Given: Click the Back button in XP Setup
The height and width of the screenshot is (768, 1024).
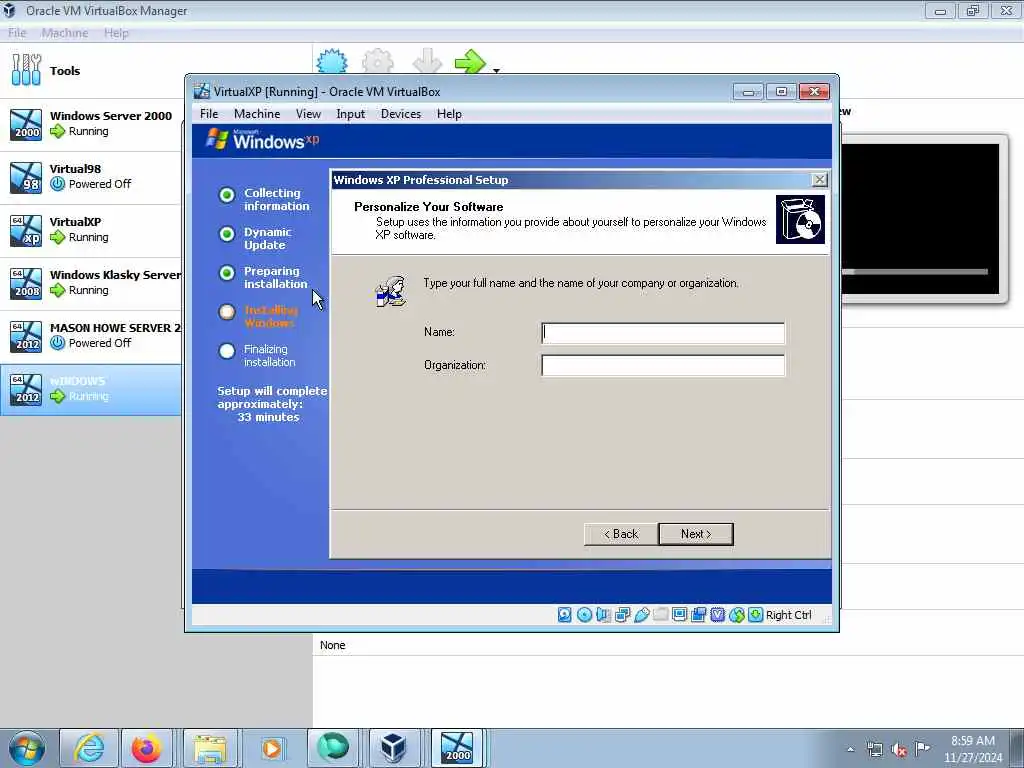Looking at the screenshot, I should 621,534.
